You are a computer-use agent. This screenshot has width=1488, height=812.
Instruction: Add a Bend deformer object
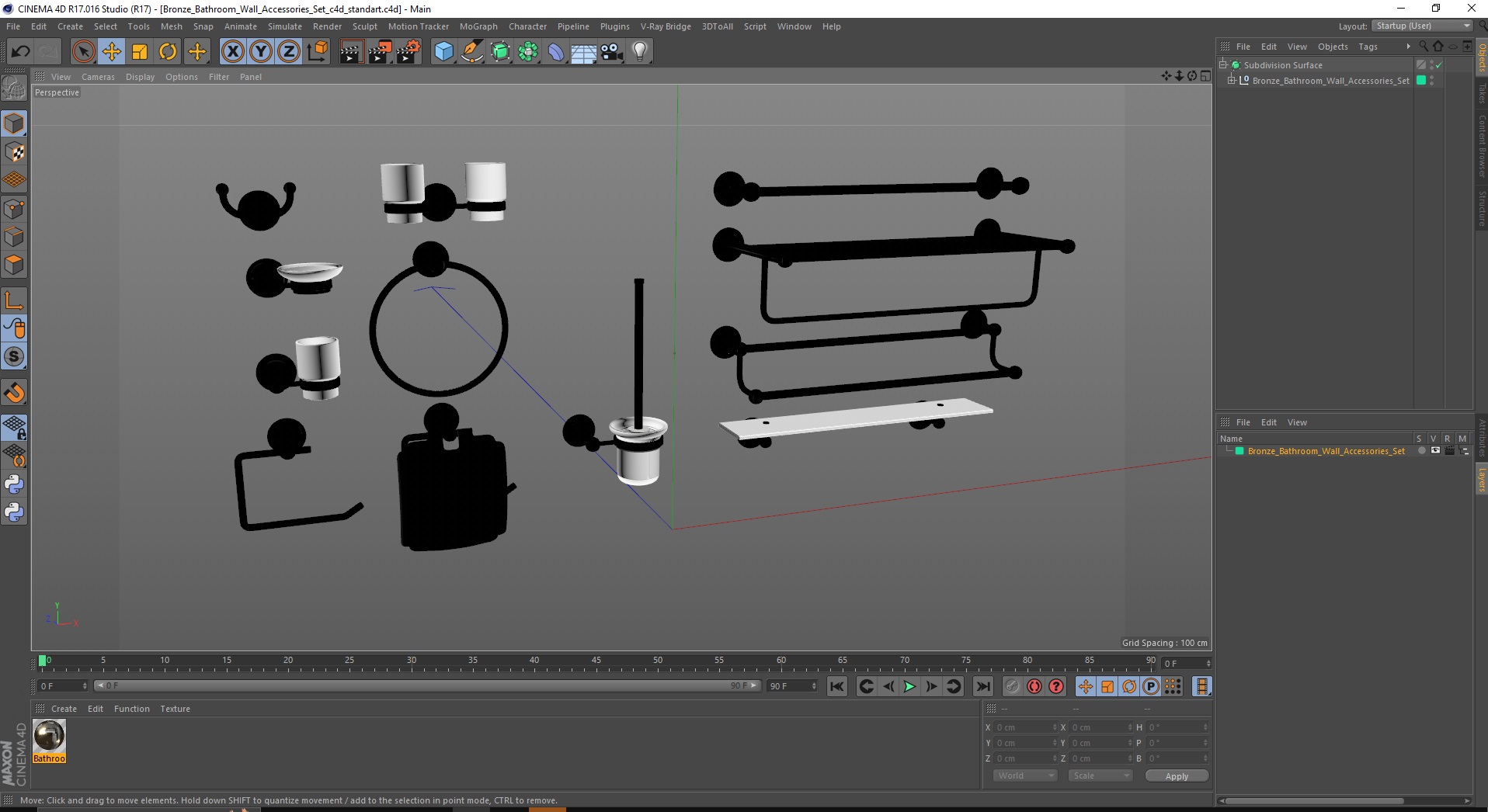tap(557, 52)
